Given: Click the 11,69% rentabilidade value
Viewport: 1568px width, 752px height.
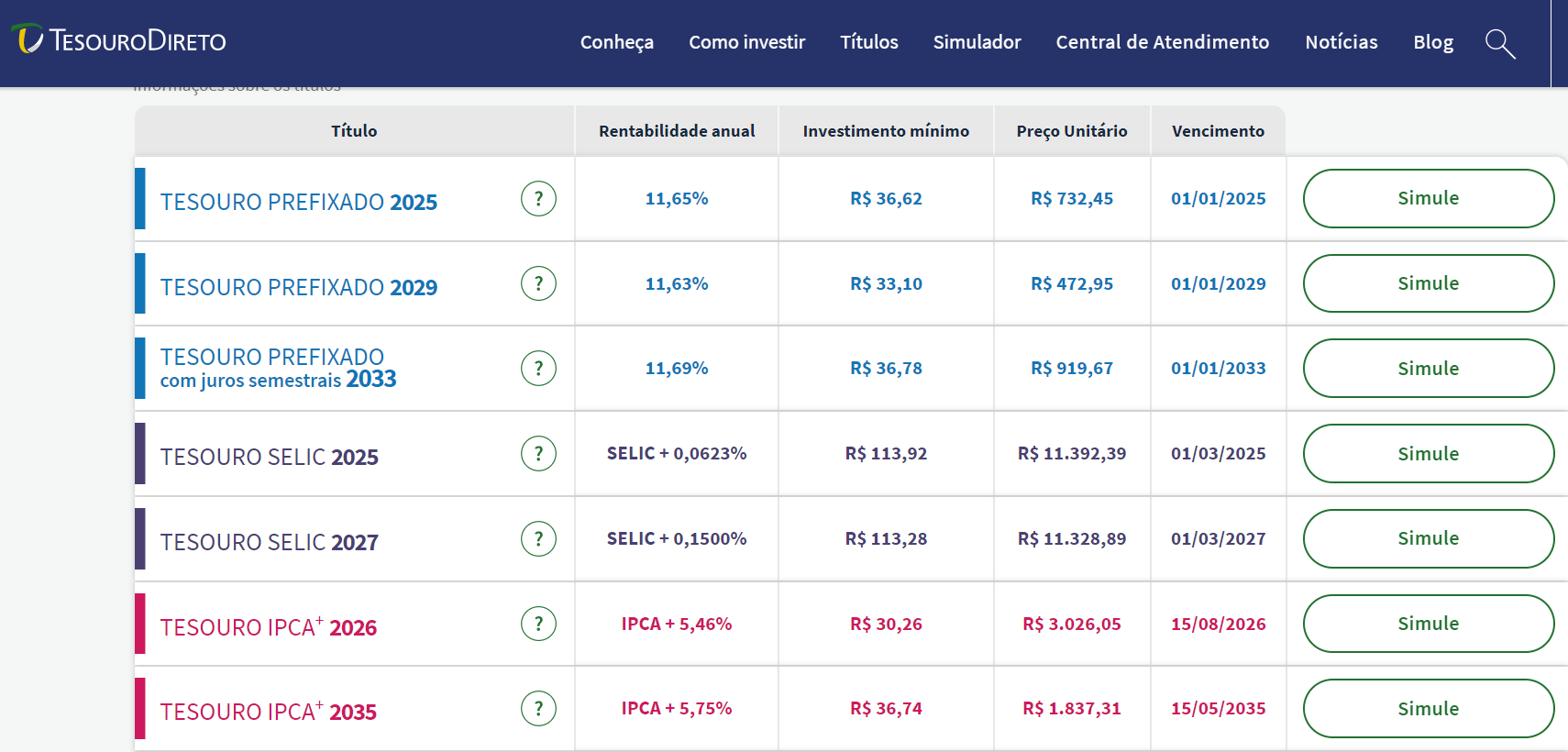Looking at the screenshot, I should click(677, 368).
